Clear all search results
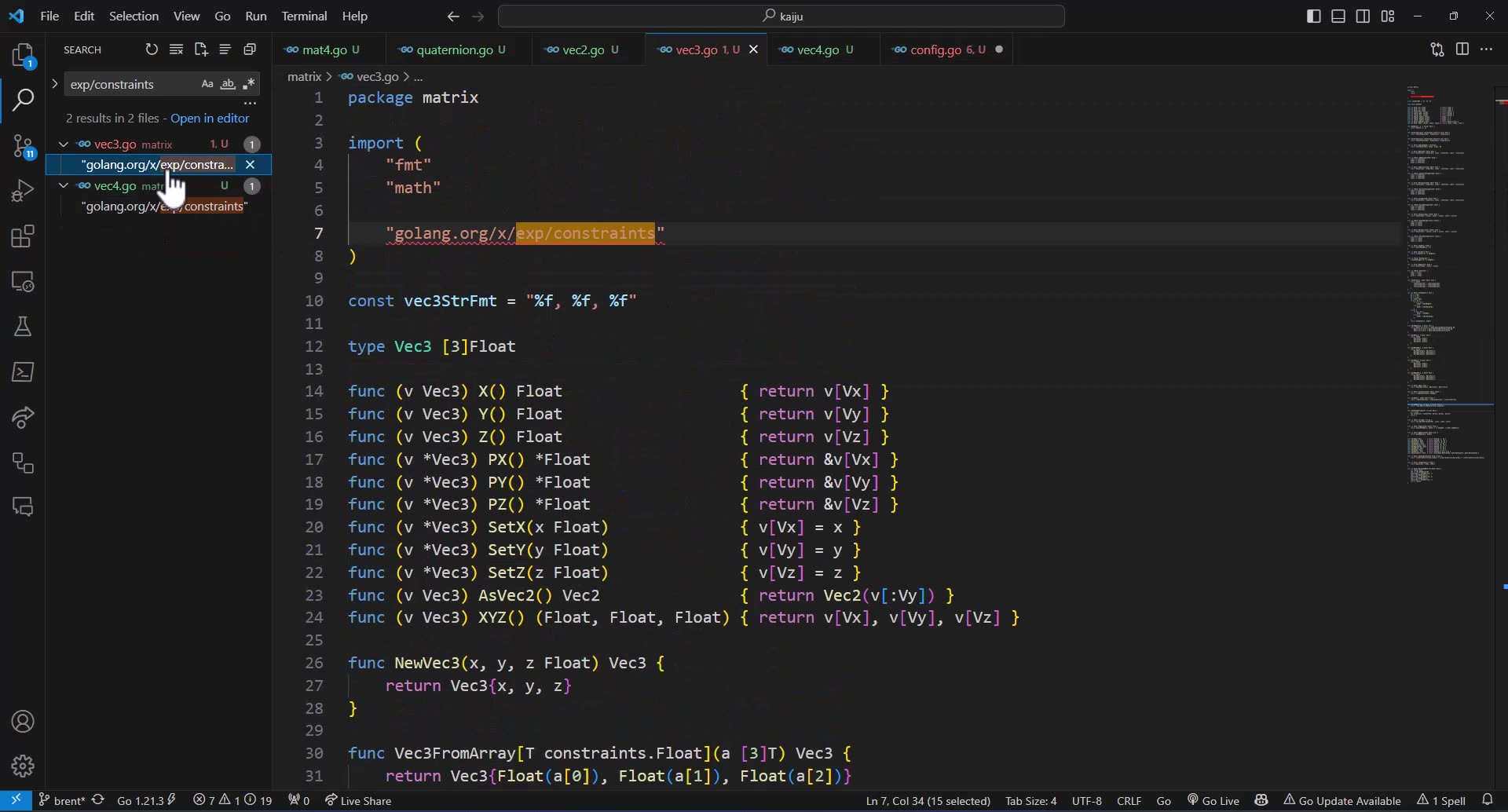The image size is (1508, 812). click(x=177, y=49)
